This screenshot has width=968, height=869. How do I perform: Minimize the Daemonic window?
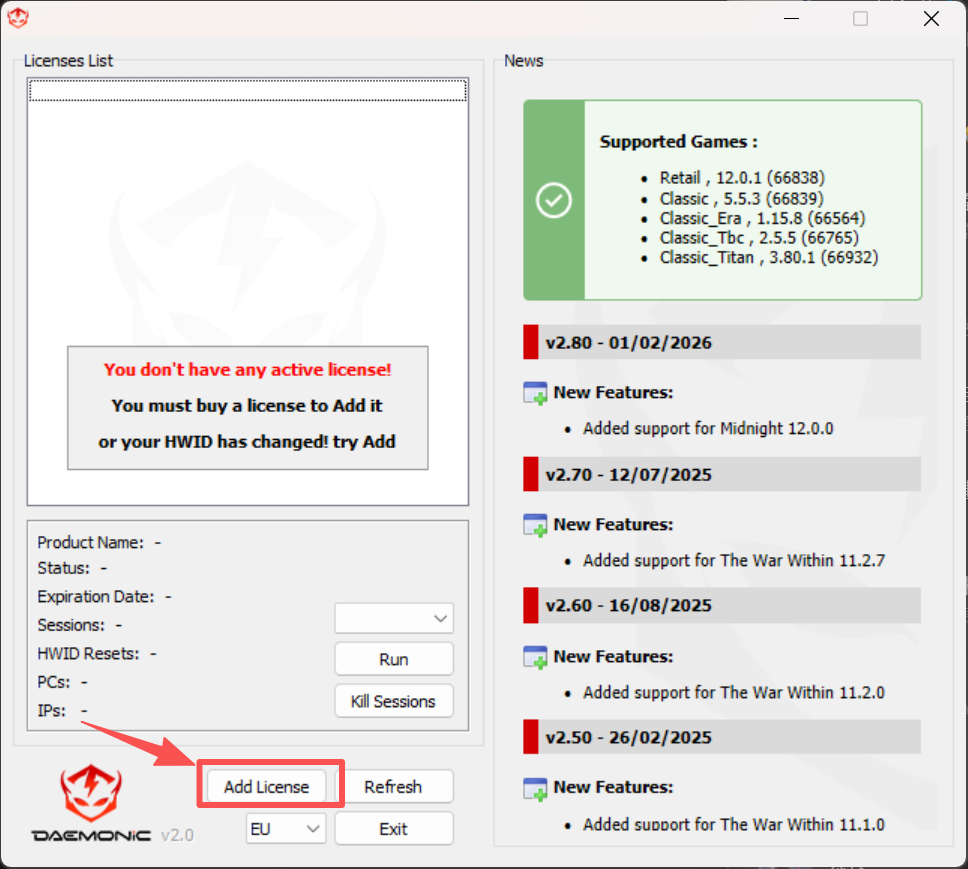(791, 19)
